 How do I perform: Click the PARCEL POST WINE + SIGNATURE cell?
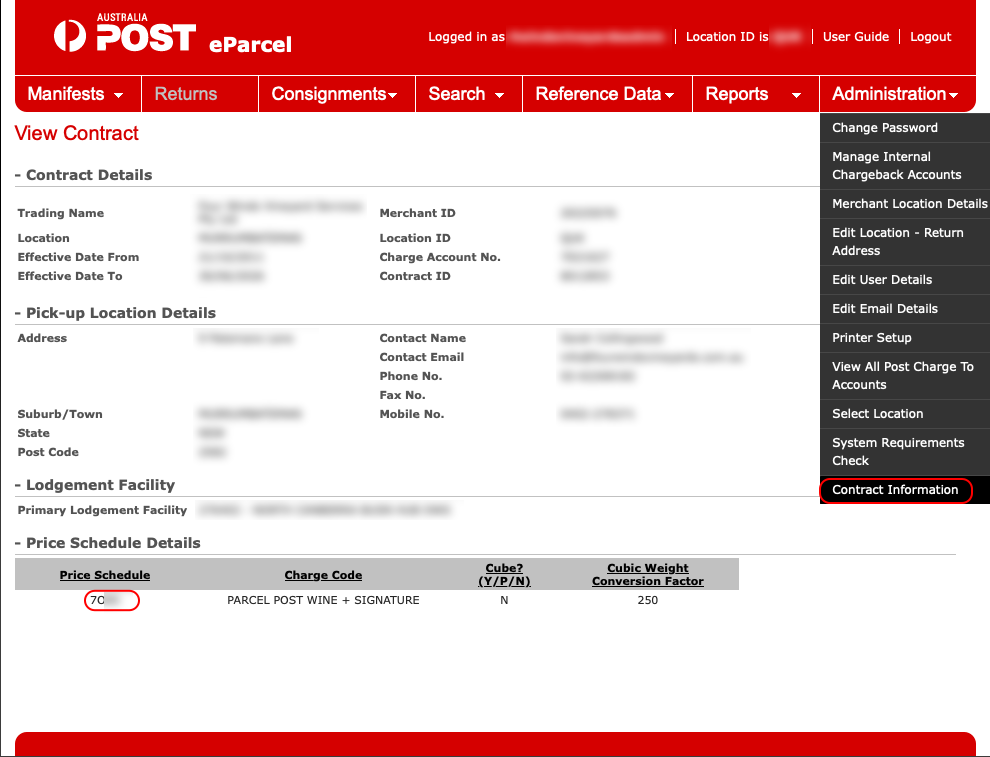coord(323,600)
